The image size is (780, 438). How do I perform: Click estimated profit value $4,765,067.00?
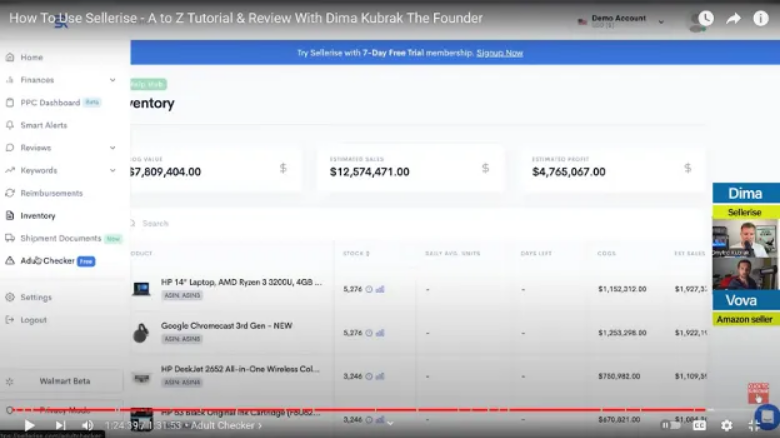[x=569, y=172]
